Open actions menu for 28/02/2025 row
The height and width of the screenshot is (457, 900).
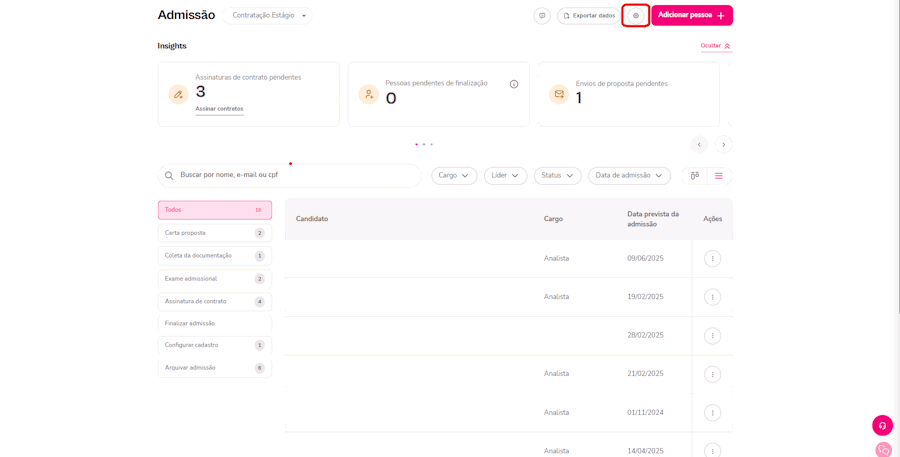click(712, 336)
